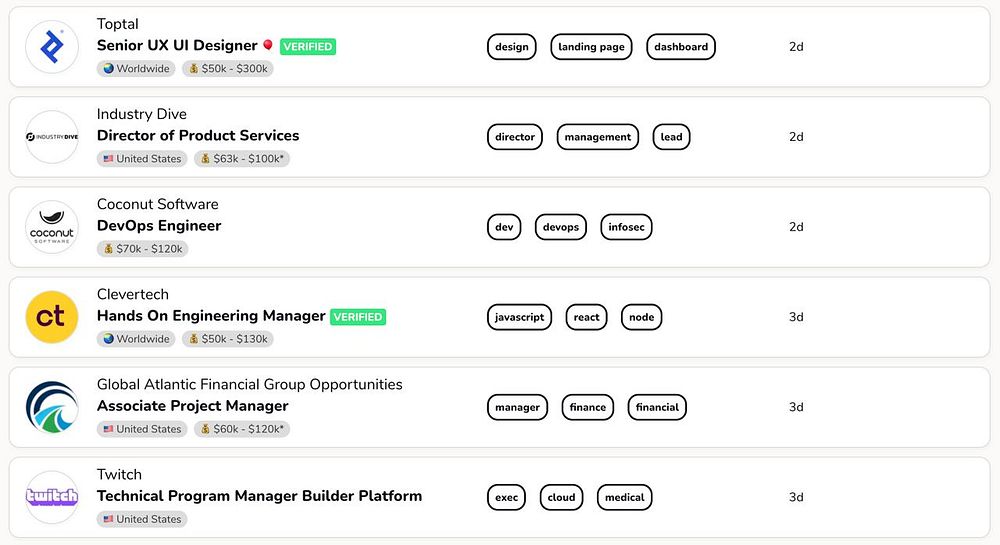Click the $63k - $100k* salary pill

point(242,159)
